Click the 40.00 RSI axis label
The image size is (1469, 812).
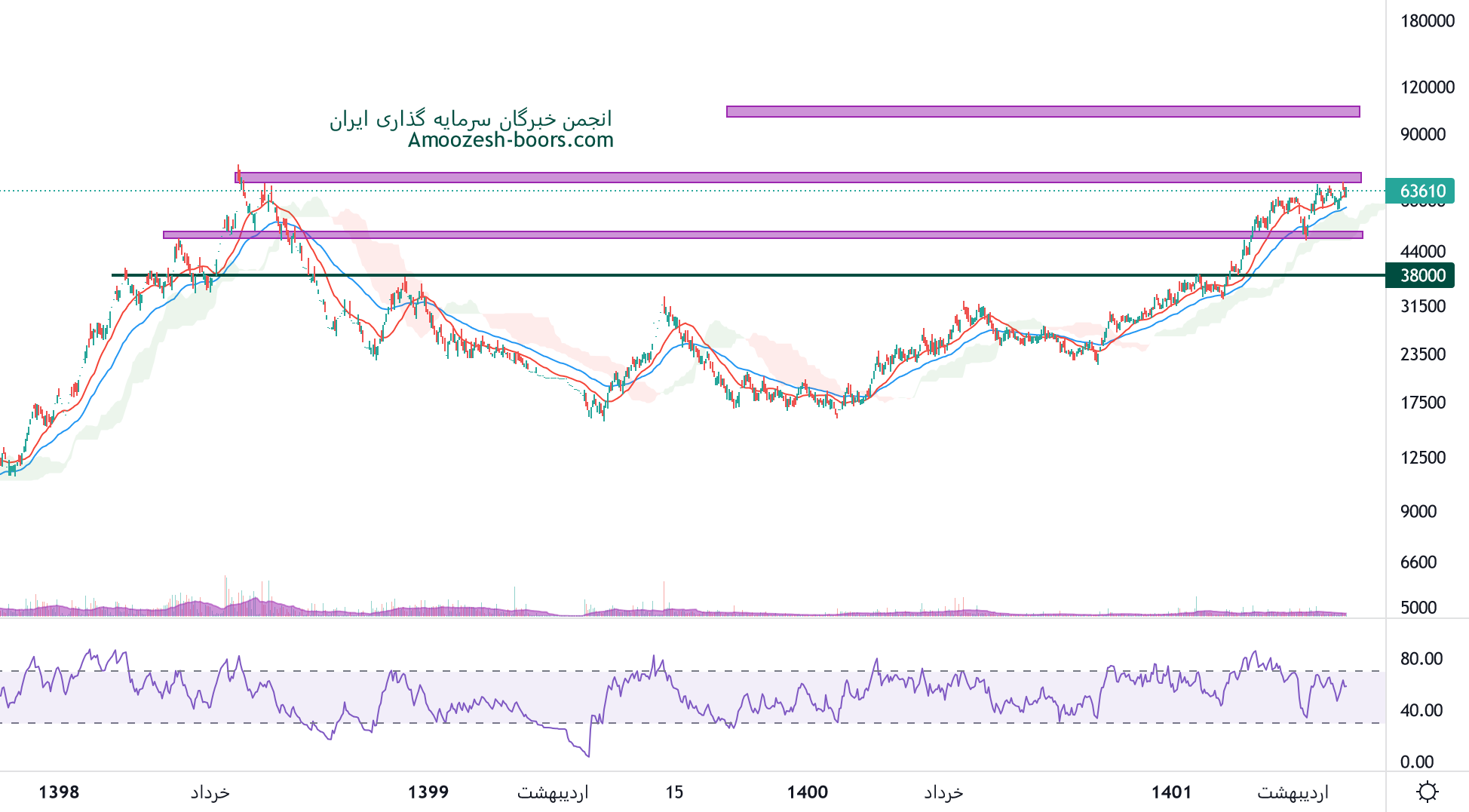[x=1421, y=710]
